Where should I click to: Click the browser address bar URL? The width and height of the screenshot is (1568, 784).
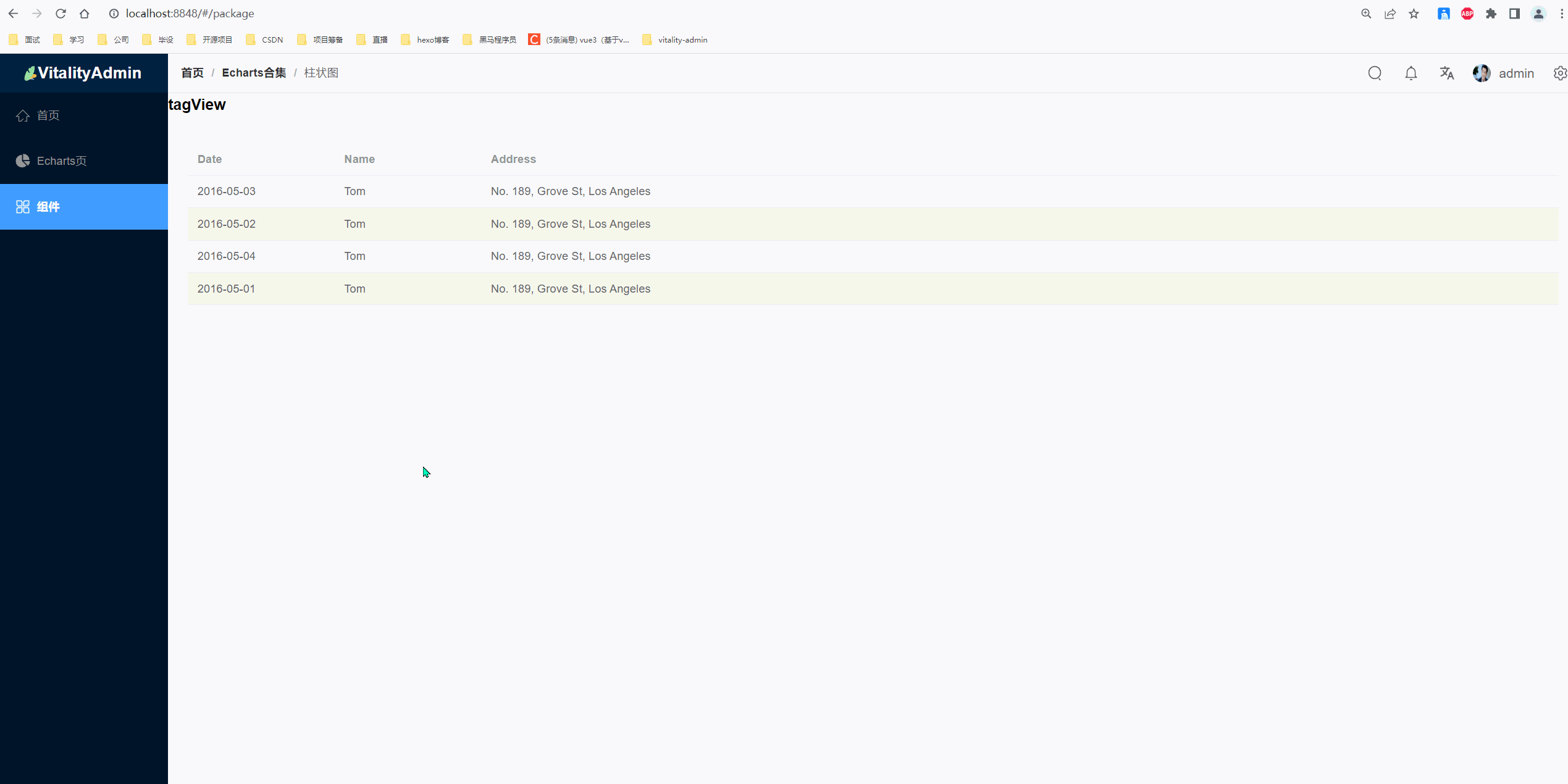click(190, 14)
